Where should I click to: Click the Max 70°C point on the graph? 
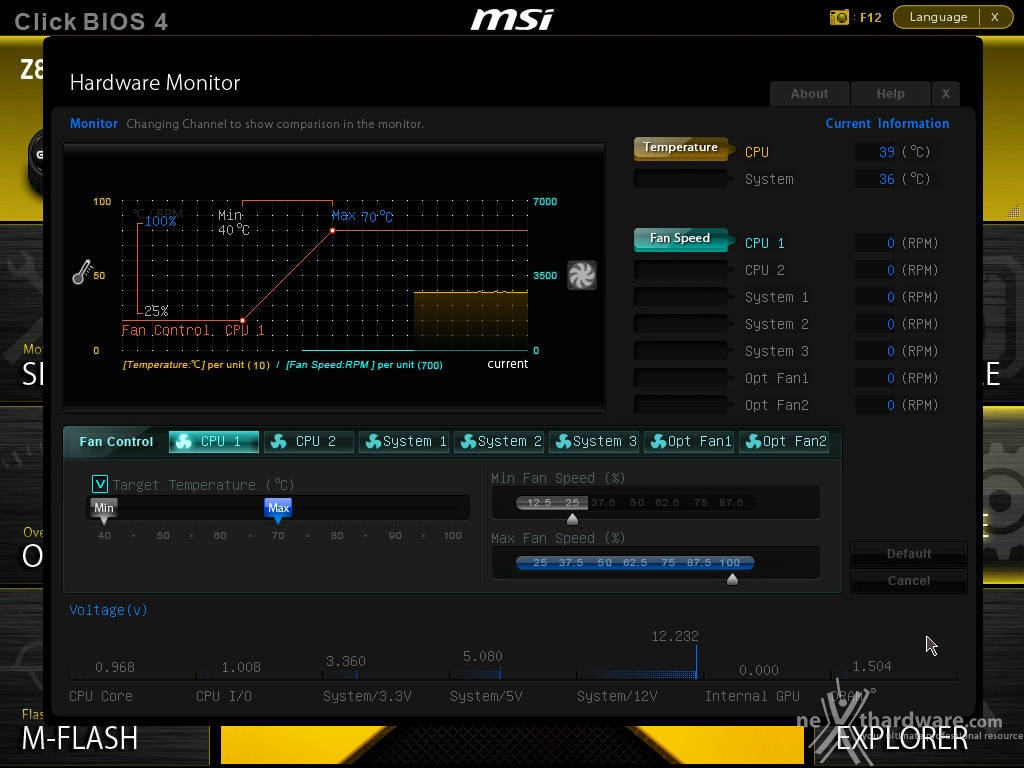[x=332, y=231]
